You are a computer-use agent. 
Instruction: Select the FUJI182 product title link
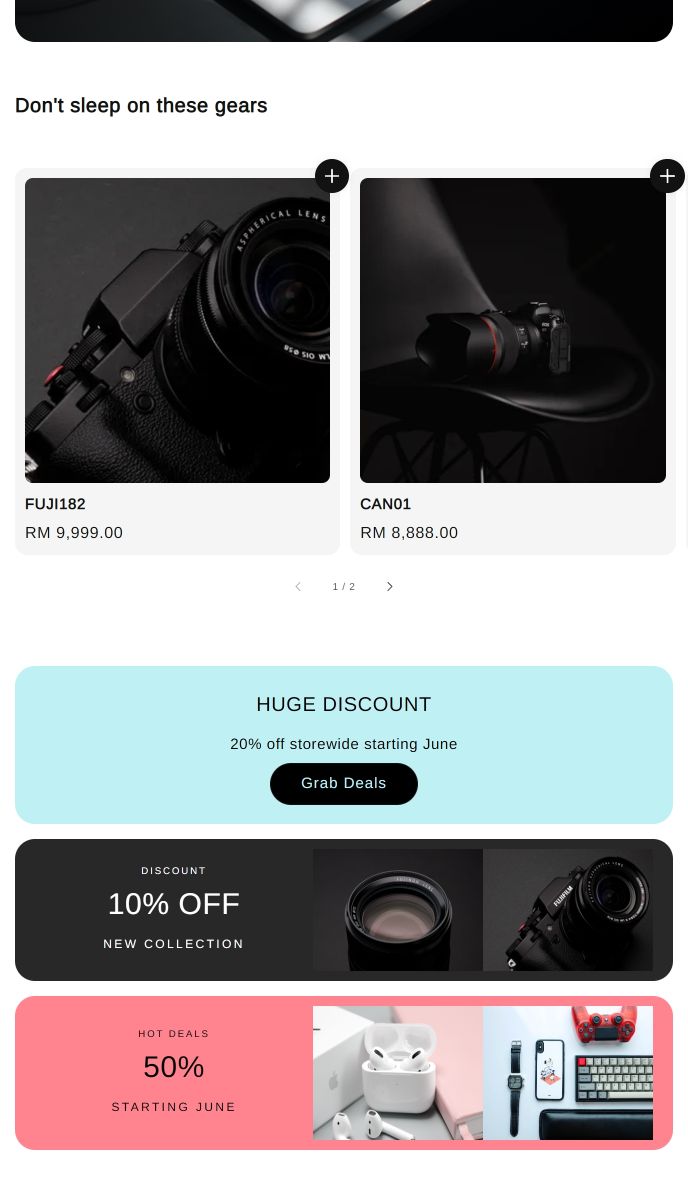click(x=55, y=504)
